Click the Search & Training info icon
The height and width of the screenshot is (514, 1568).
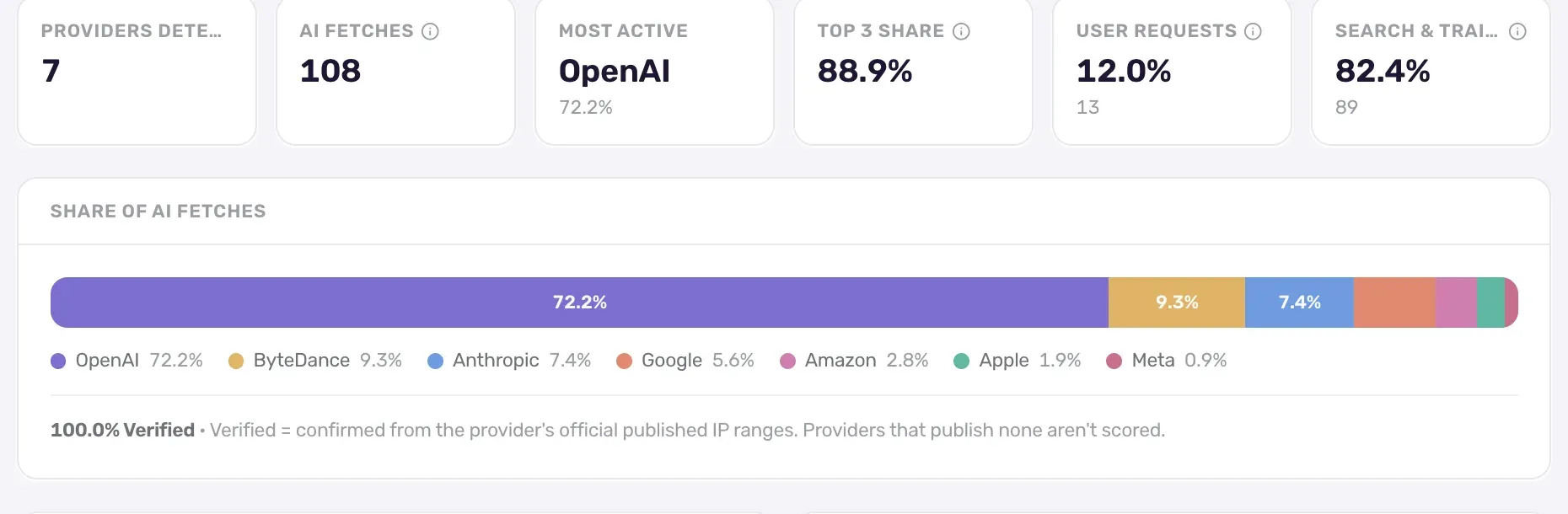click(x=1517, y=32)
